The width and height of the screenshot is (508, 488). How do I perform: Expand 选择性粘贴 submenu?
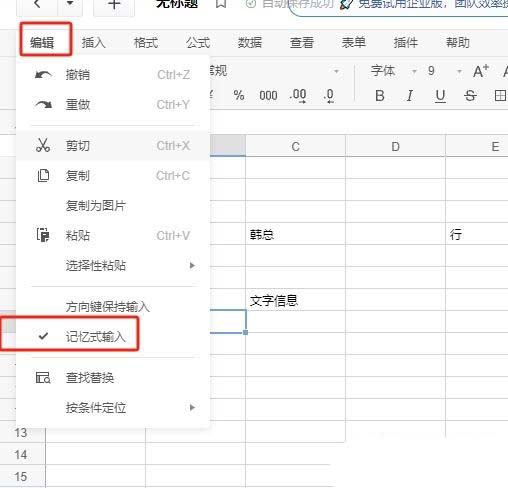tap(113, 266)
